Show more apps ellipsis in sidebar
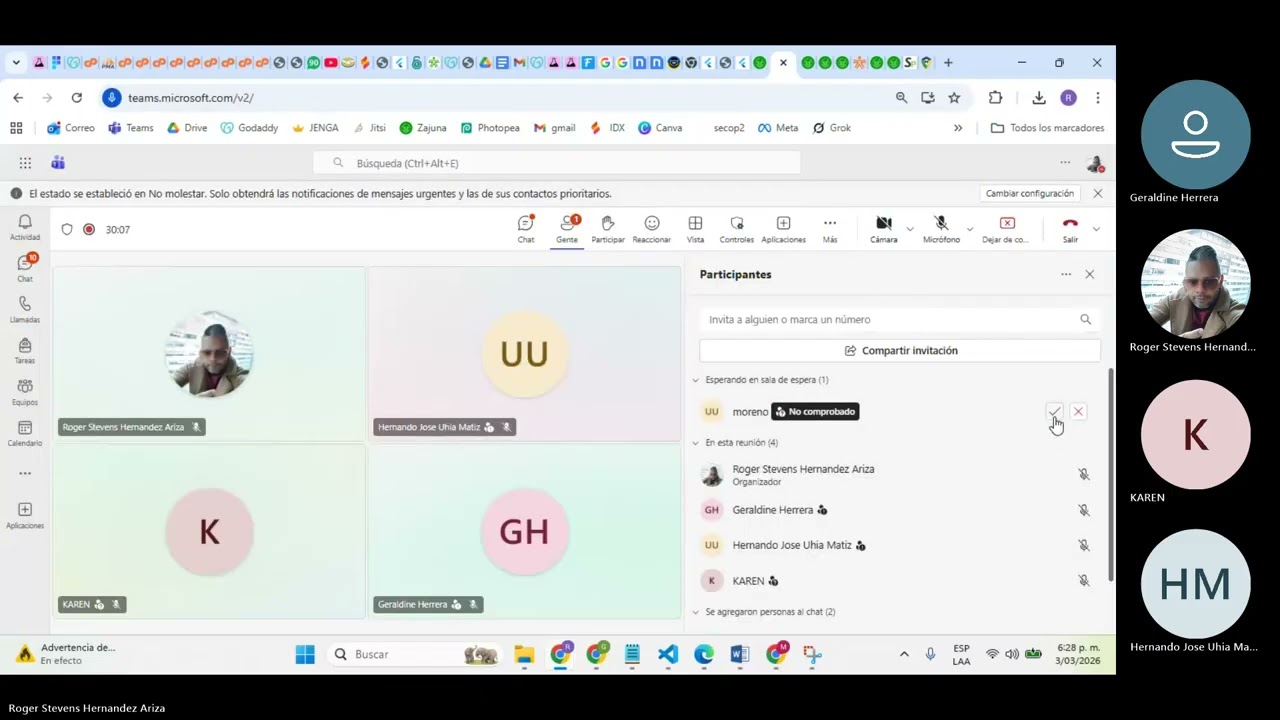This screenshot has height=720, width=1280. (25, 473)
